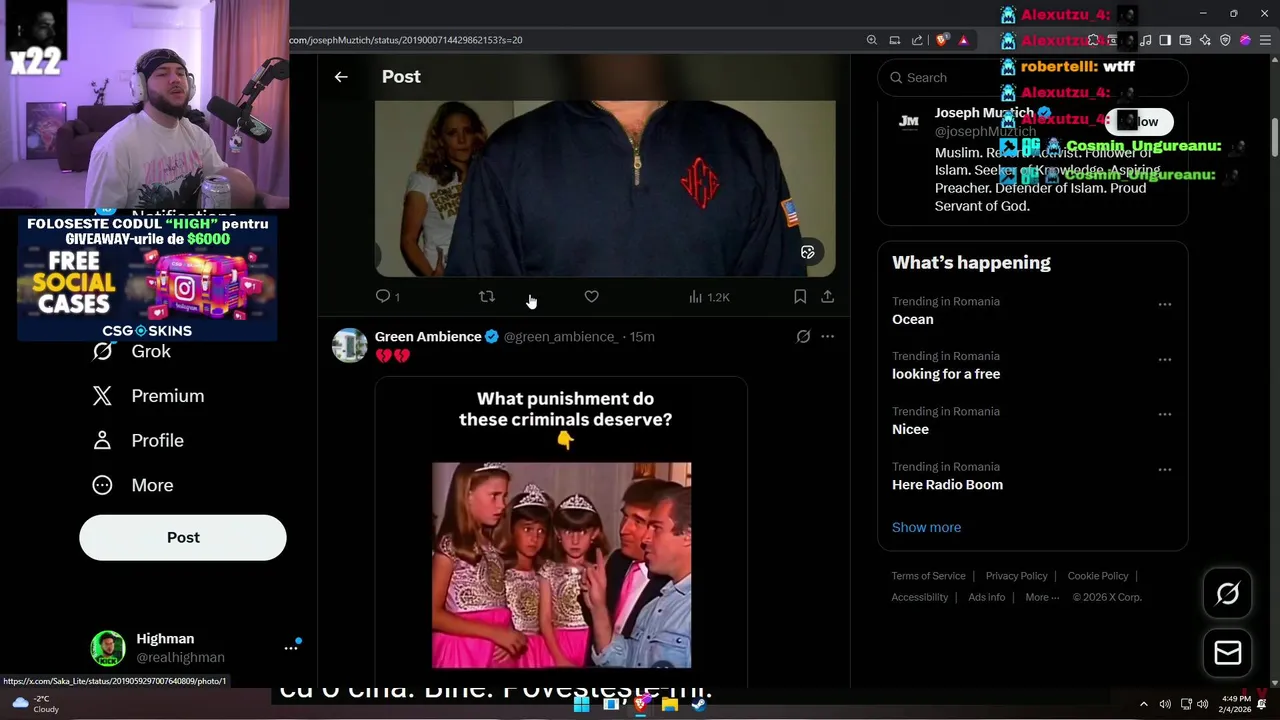Open the looking for a free trend
Image resolution: width=1280 pixels, height=720 pixels.
pos(946,374)
